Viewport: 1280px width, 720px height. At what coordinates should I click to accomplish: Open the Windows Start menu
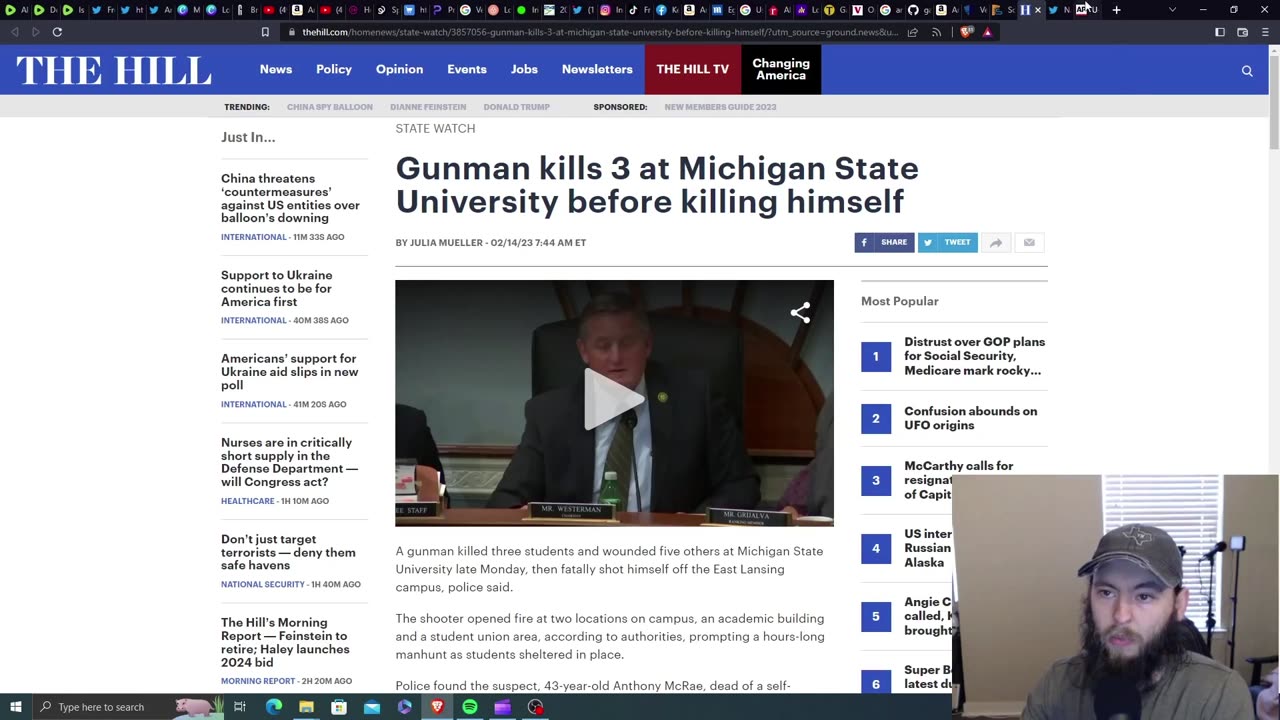tap(15, 707)
